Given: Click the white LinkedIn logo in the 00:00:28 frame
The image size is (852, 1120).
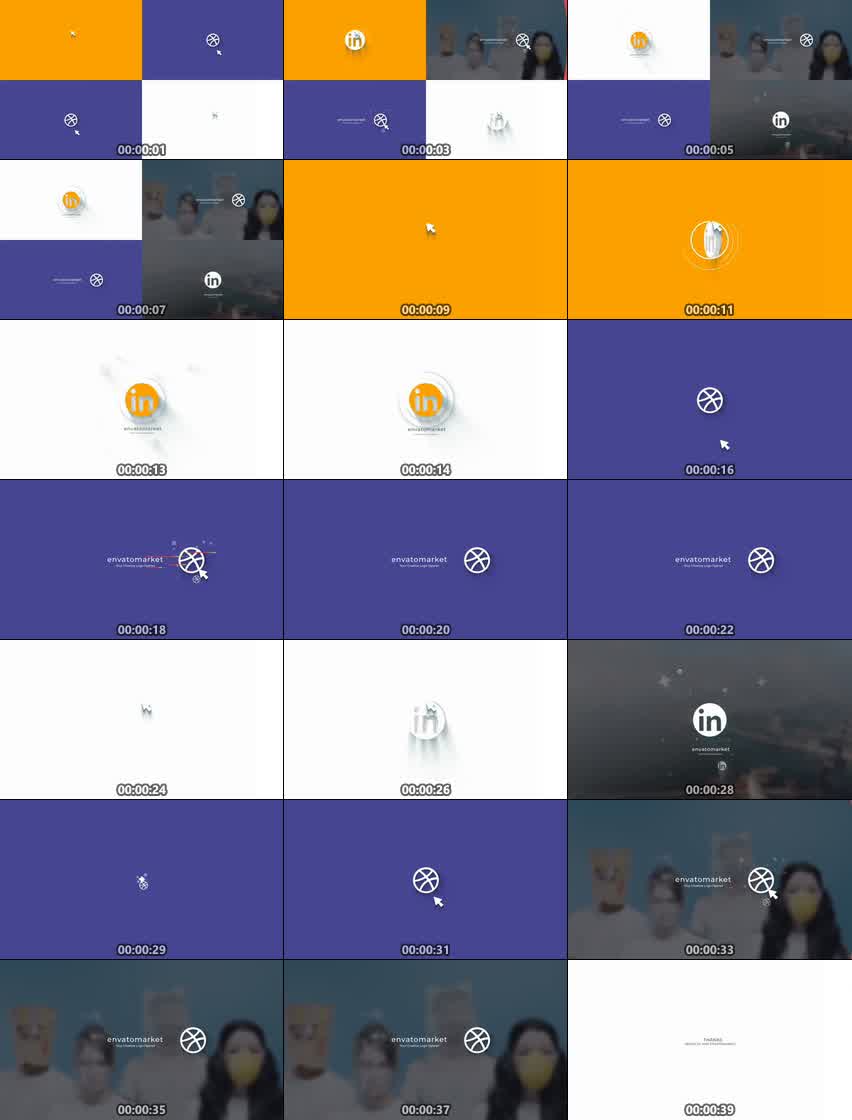Looking at the screenshot, I should tap(710, 719).
